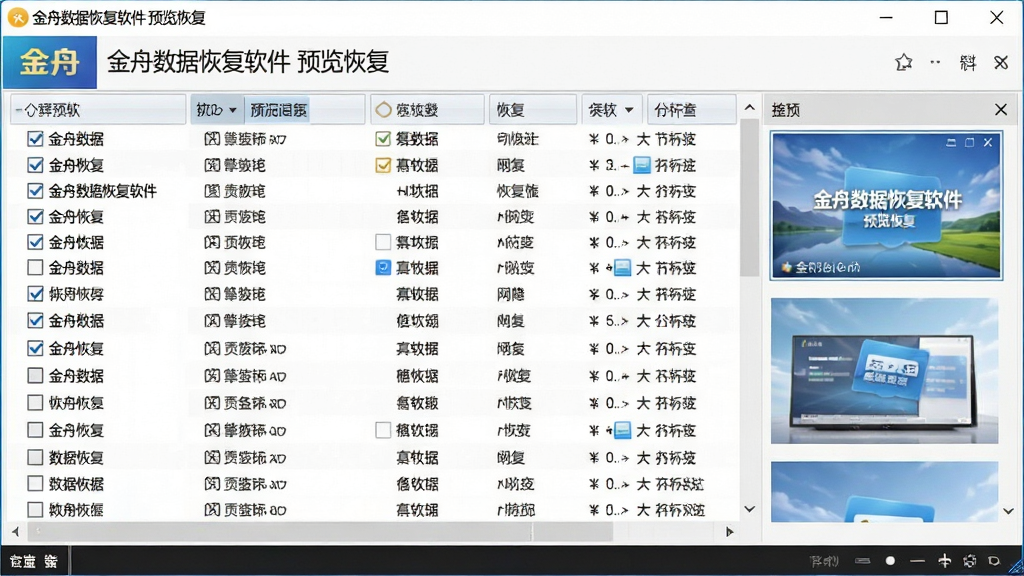Screen dimensions: 1024x576
Task: Toggle the orange checkmark box
Action: pos(383,165)
